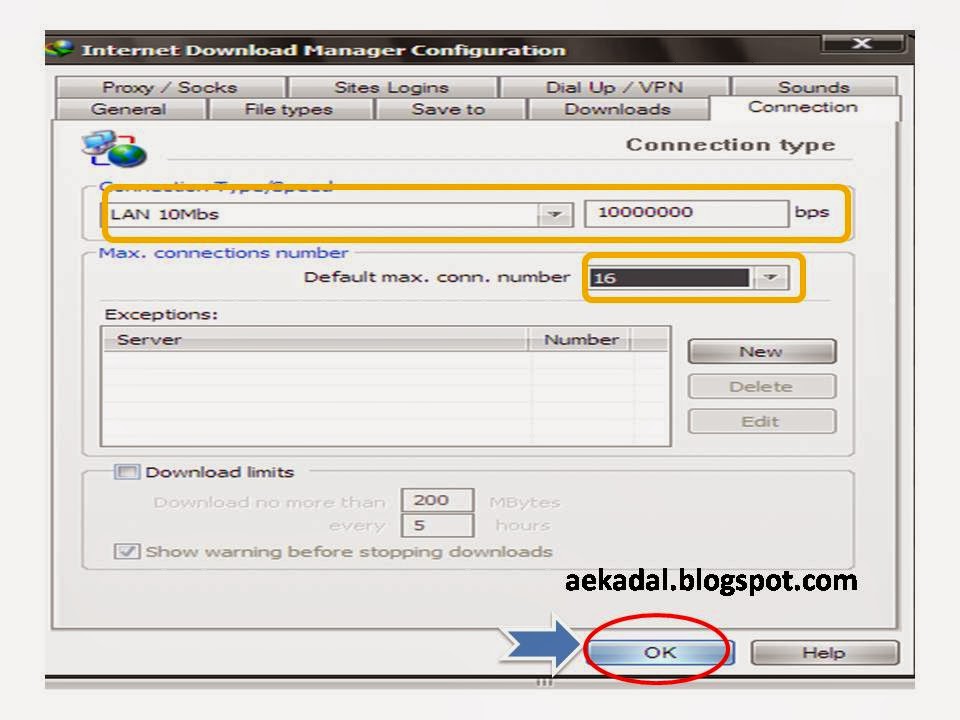Confirm settings with the OK button
The height and width of the screenshot is (720, 960).
[x=659, y=653]
